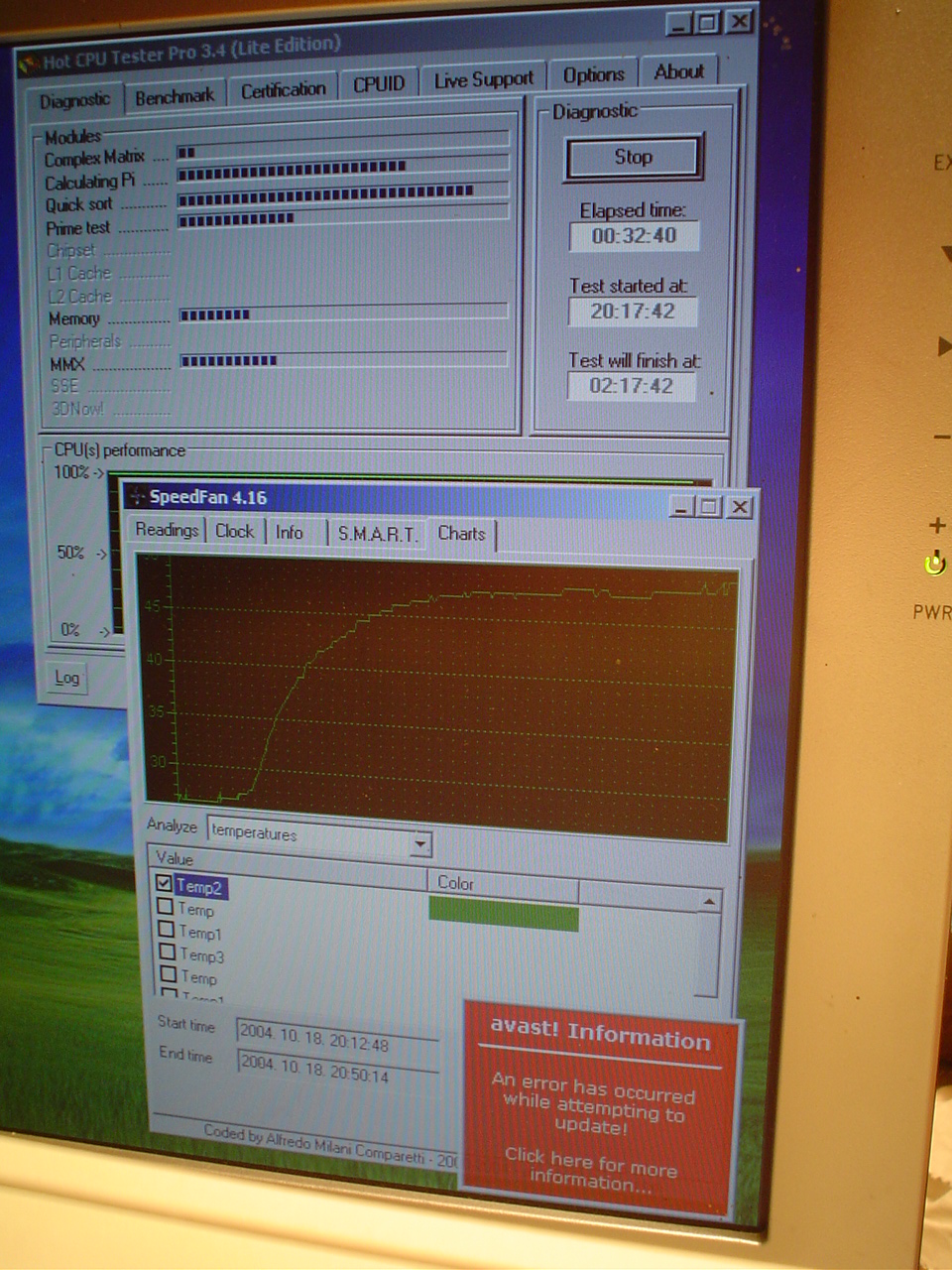The width and height of the screenshot is (952, 1270).
Task: Click the Test started at time box
Action: tap(633, 311)
